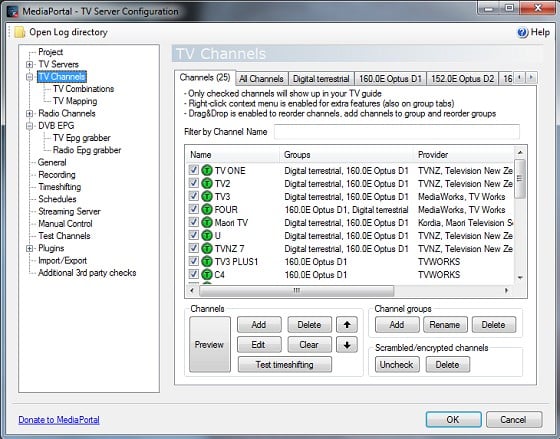
Task: Sort by the Name column header
Action: click(232, 155)
